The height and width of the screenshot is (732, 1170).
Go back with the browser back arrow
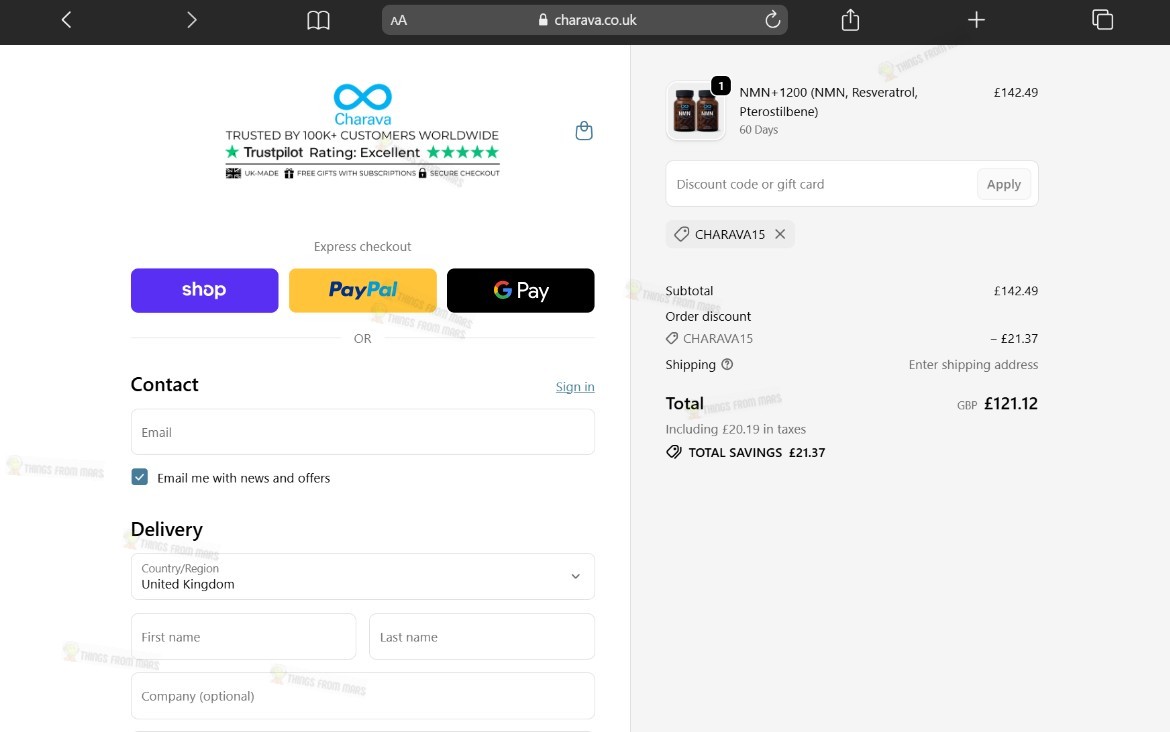66,20
